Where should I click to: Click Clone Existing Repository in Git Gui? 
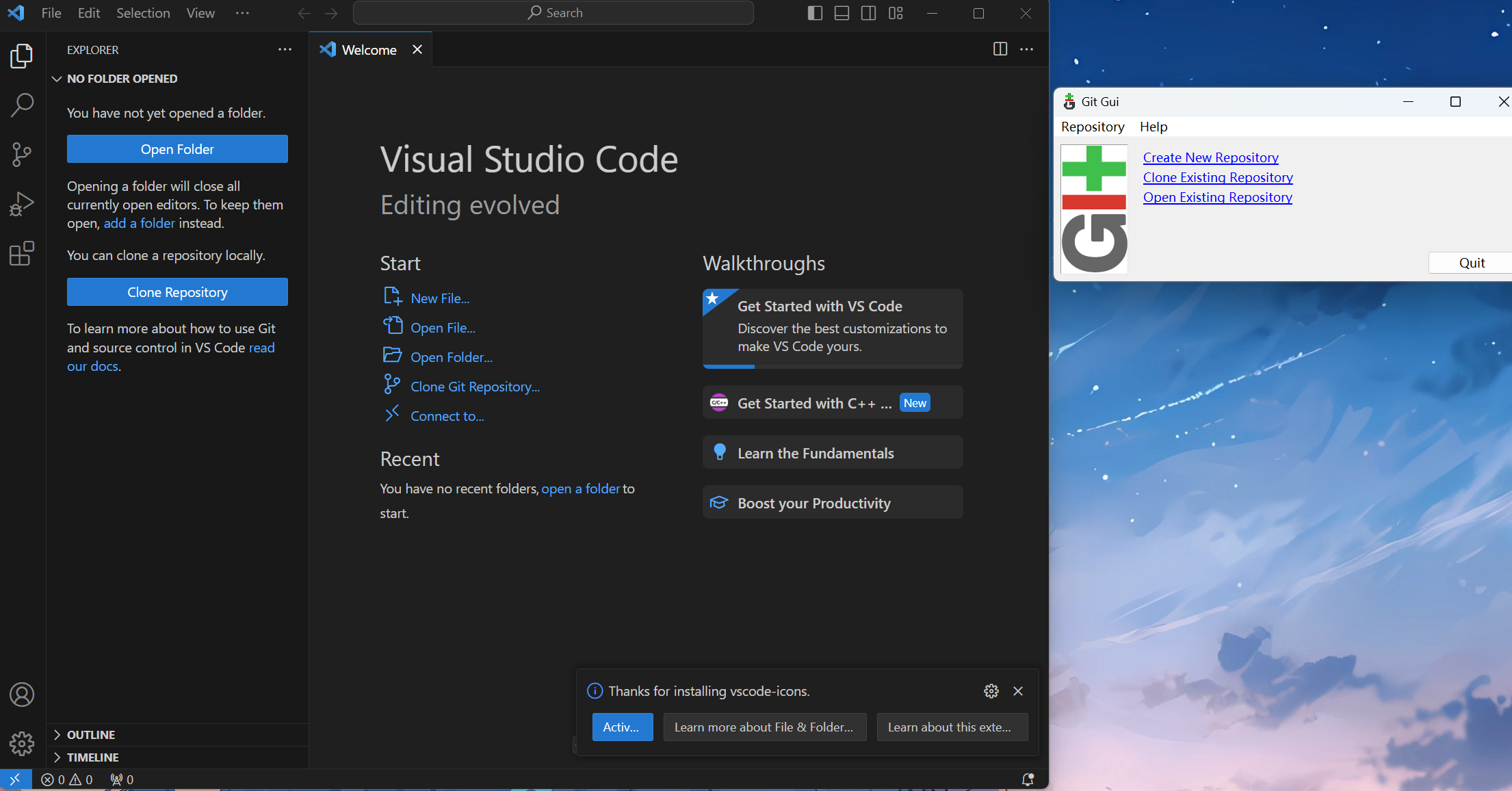point(1218,177)
